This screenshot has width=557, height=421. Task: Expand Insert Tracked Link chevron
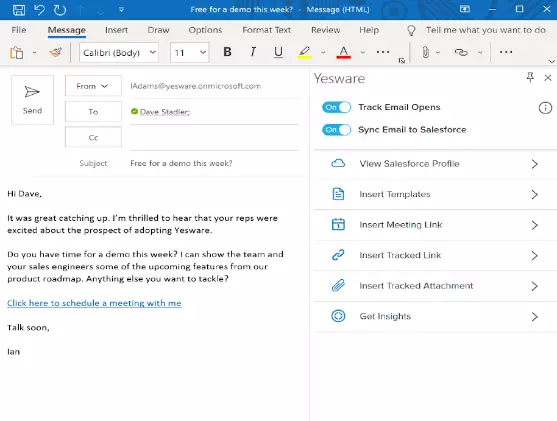[x=535, y=255]
